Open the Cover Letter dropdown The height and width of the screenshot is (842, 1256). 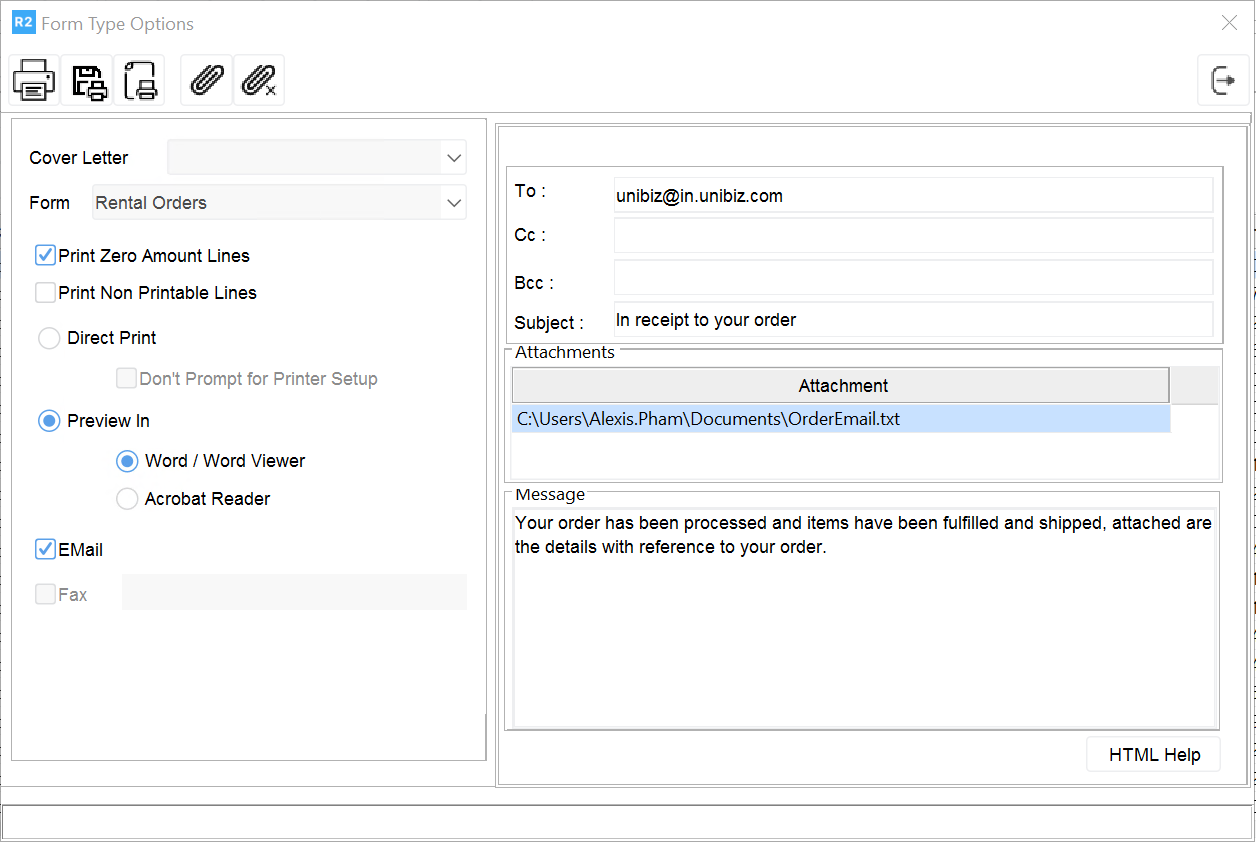point(454,158)
